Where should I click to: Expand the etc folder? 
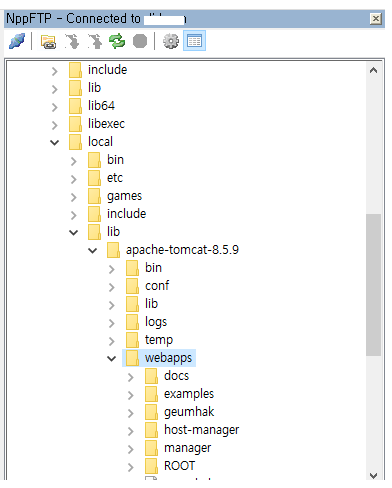pyautogui.click(x=74, y=179)
